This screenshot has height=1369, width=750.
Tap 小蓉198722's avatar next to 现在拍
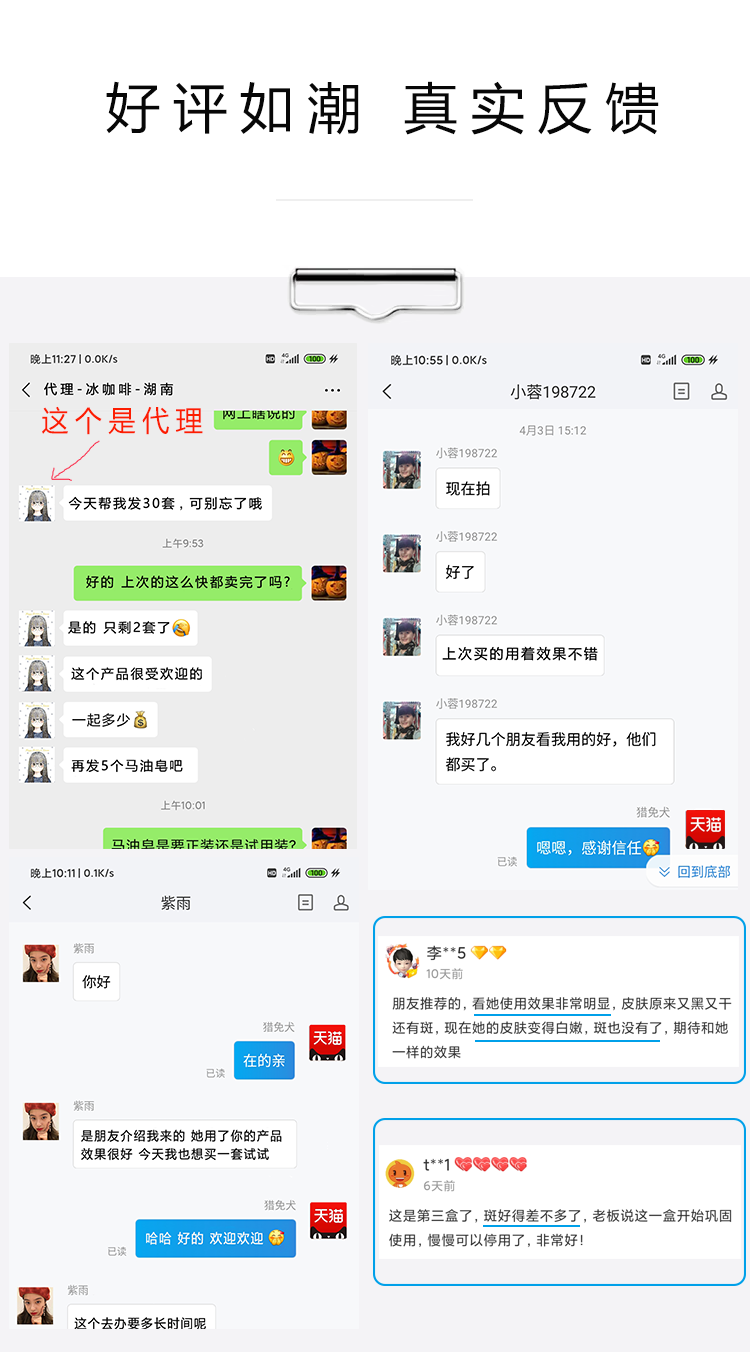pos(402,470)
